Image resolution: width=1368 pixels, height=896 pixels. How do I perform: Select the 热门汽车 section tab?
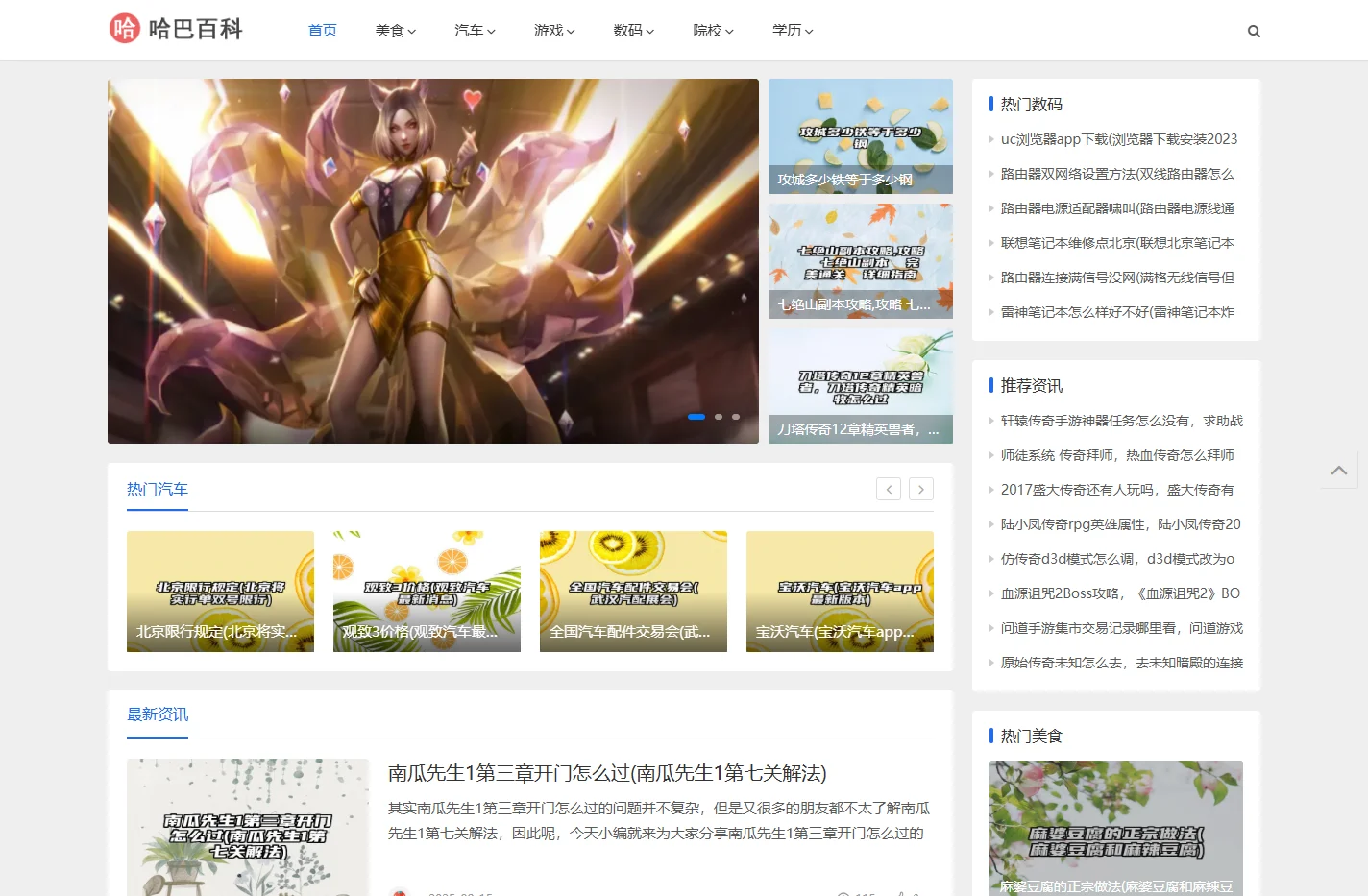pos(158,490)
